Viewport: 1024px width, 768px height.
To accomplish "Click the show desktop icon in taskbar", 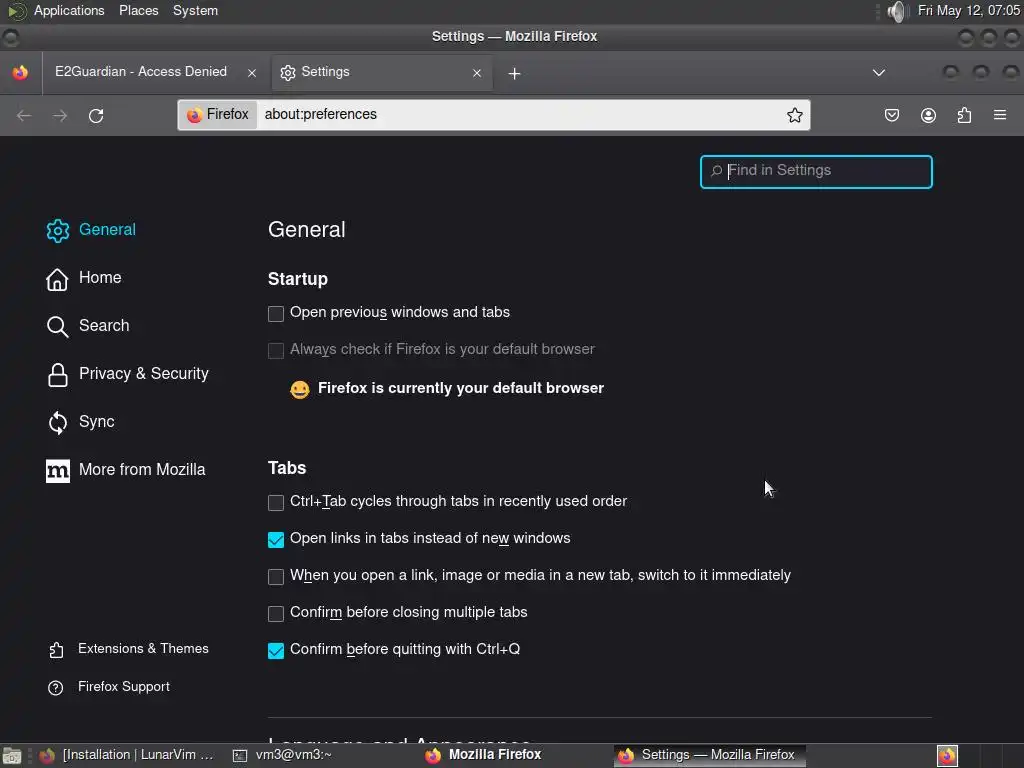I will (11, 756).
